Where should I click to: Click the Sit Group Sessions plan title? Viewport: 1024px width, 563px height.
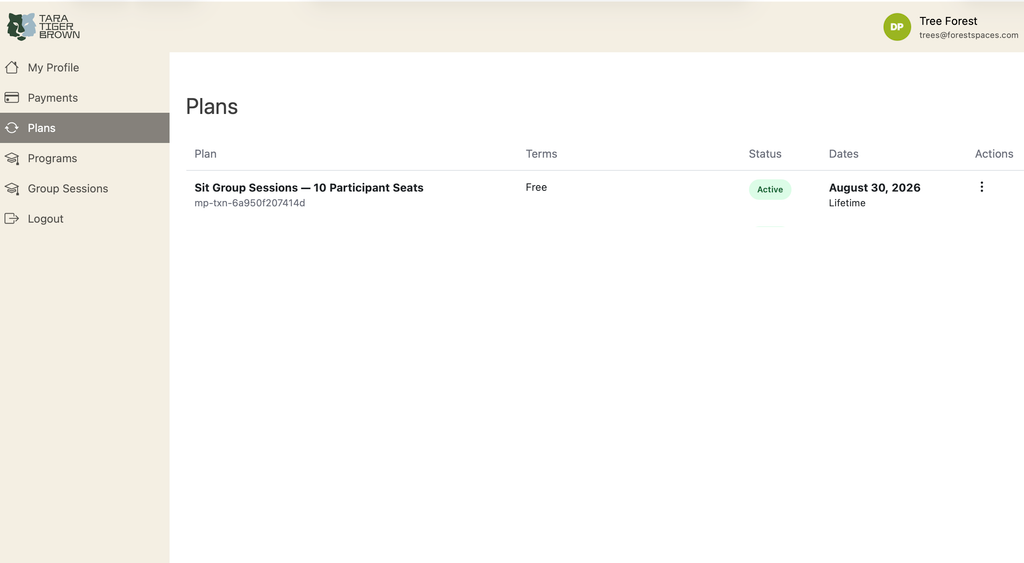[309, 187]
